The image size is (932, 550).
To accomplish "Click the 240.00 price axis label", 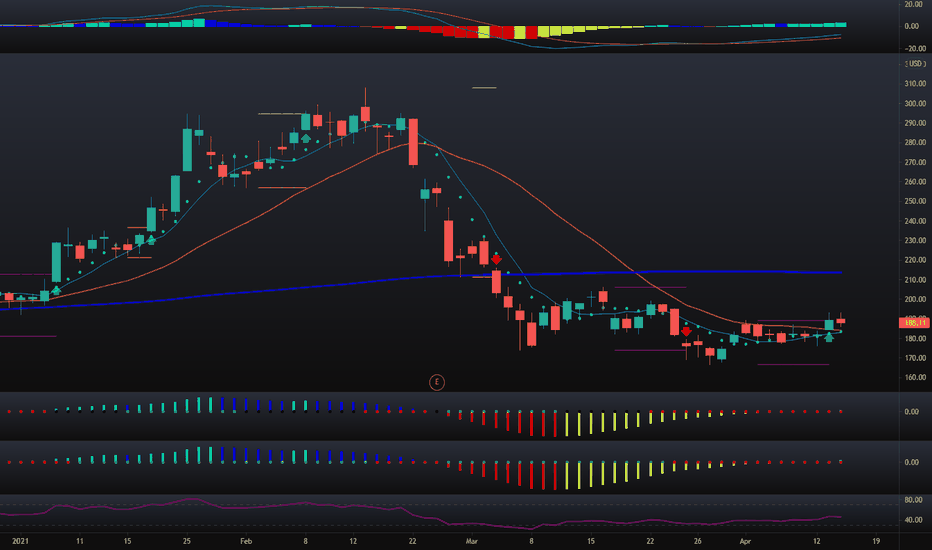I will click(915, 221).
